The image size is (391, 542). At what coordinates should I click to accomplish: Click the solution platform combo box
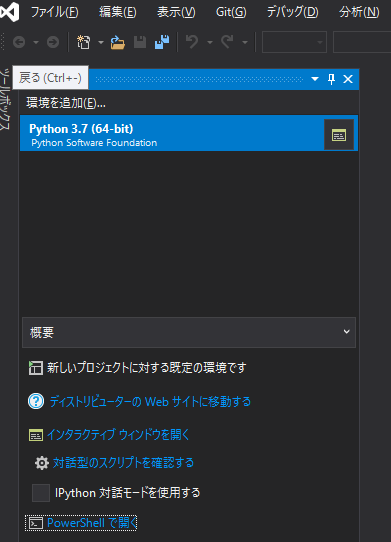click(x=362, y=42)
